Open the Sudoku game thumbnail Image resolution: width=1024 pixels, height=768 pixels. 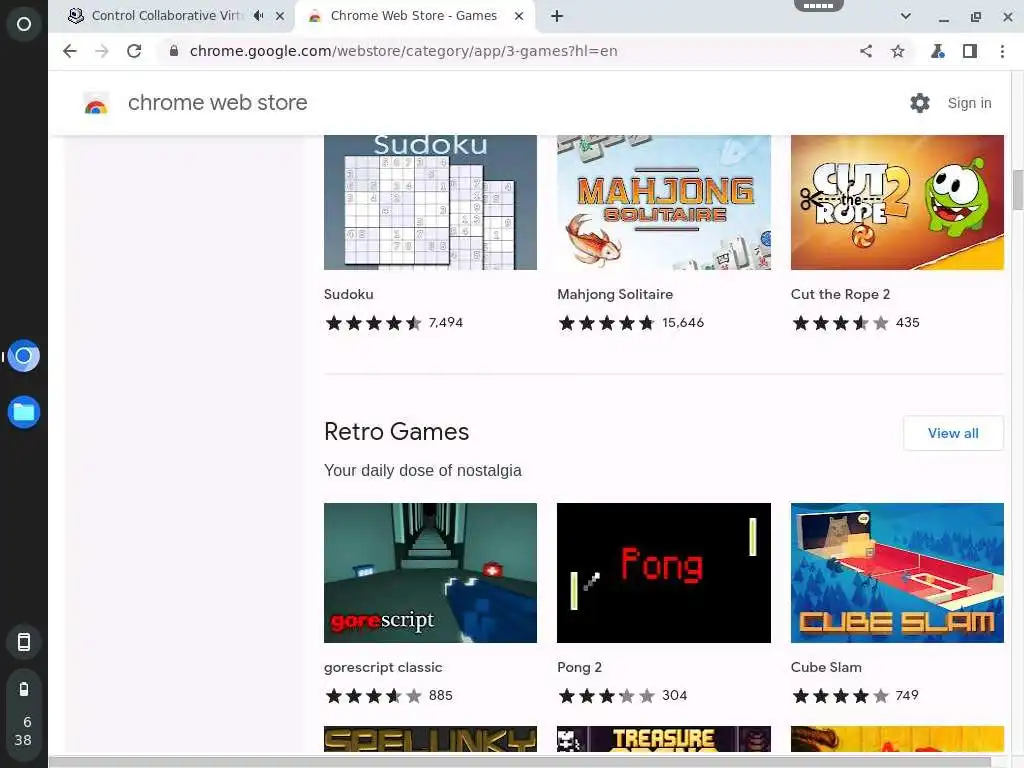point(430,202)
